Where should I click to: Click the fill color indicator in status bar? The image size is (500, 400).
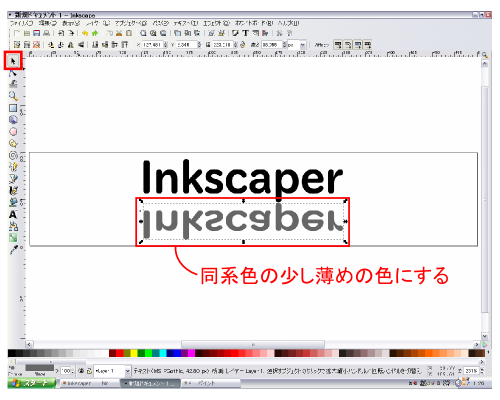coord(39,367)
